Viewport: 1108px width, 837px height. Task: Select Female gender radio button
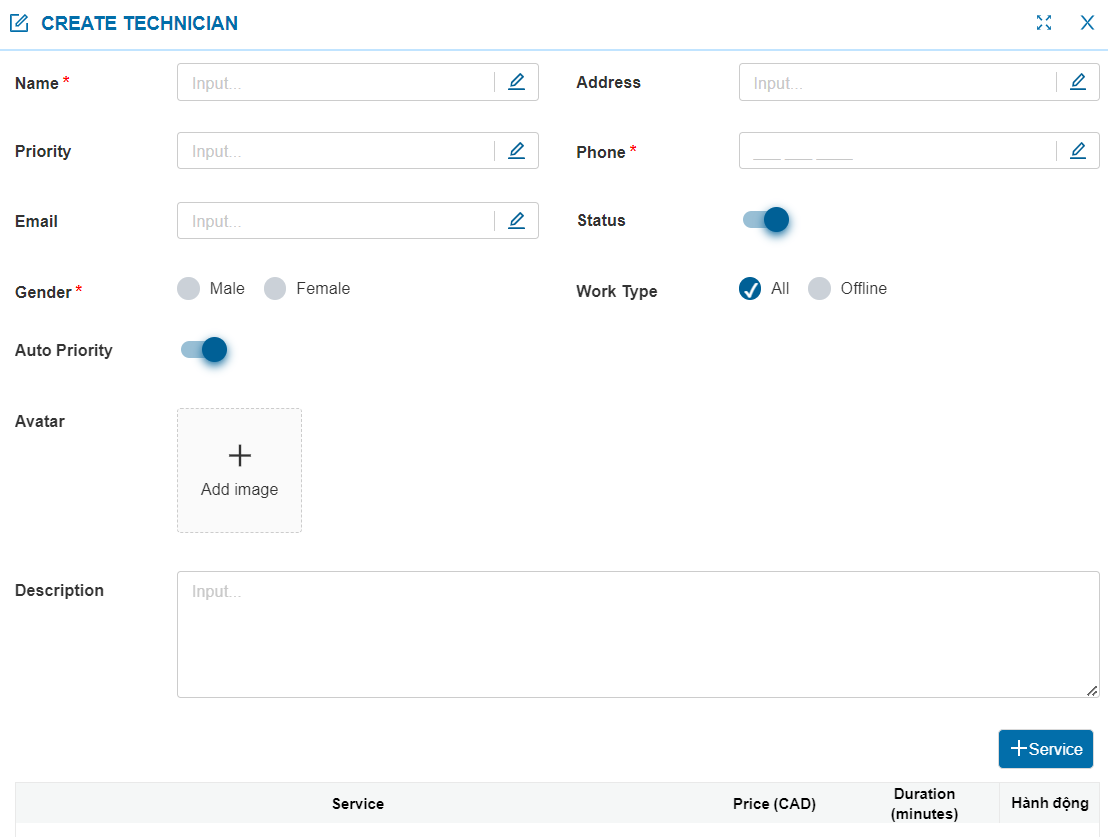pos(275,288)
